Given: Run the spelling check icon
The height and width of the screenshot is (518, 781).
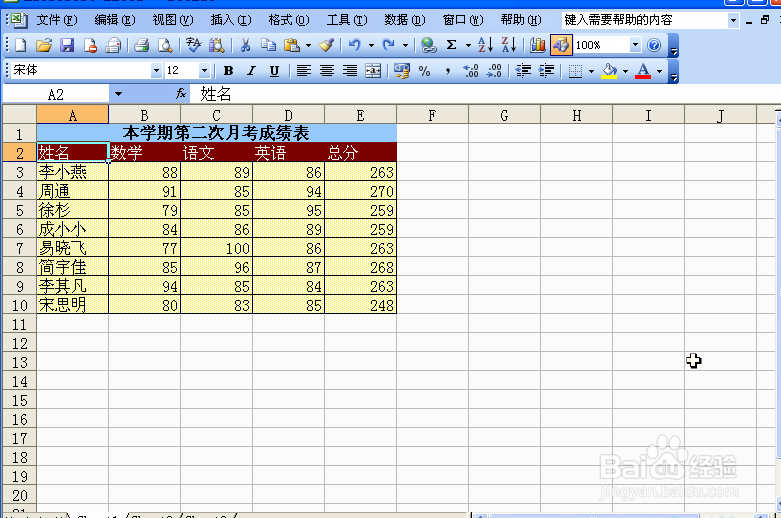Looking at the screenshot, I should pyautogui.click(x=193, y=45).
